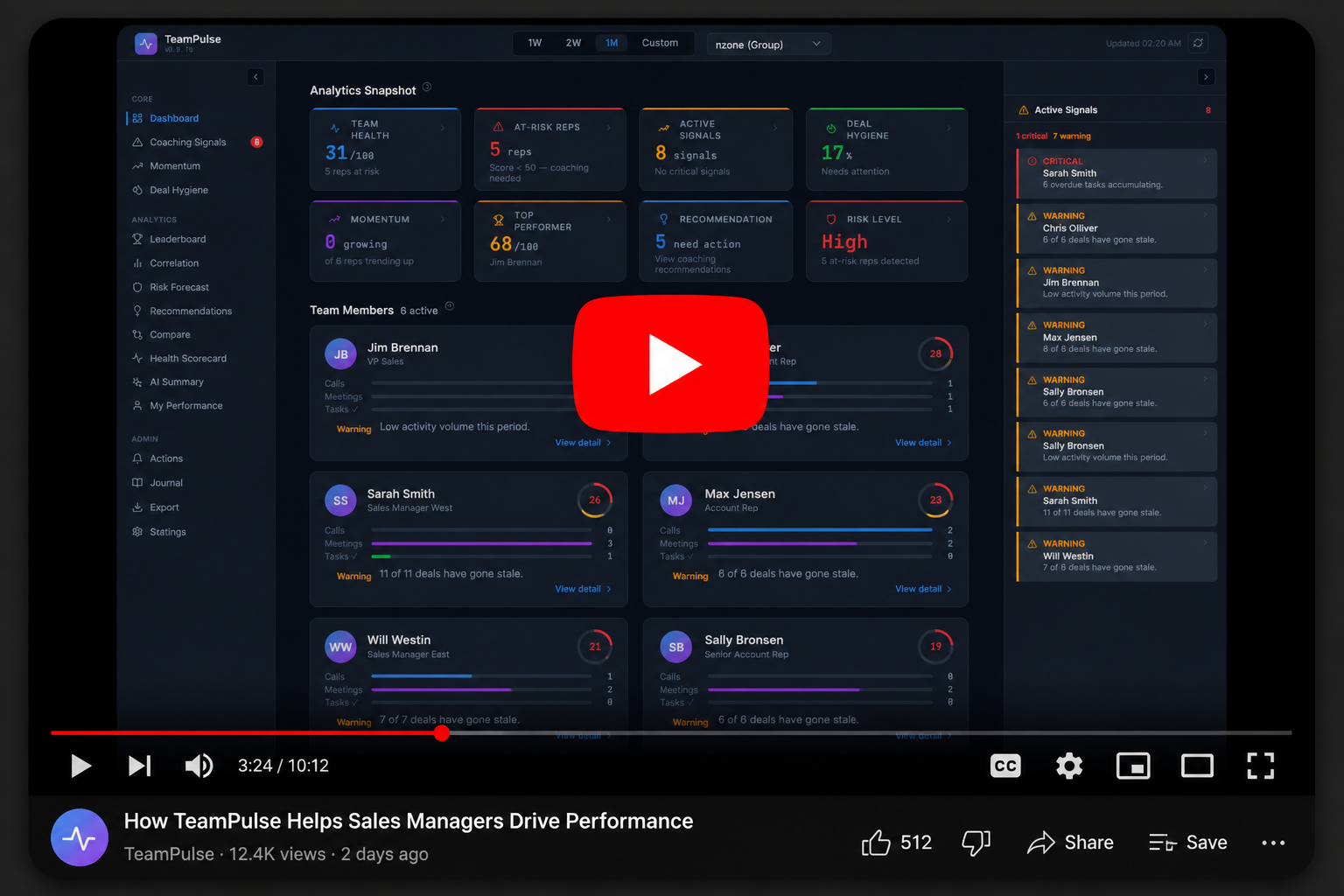Click the Settings gear in sidebar
Image resolution: width=1344 pixels, height=896 pixels.
(x=137, y=532)
